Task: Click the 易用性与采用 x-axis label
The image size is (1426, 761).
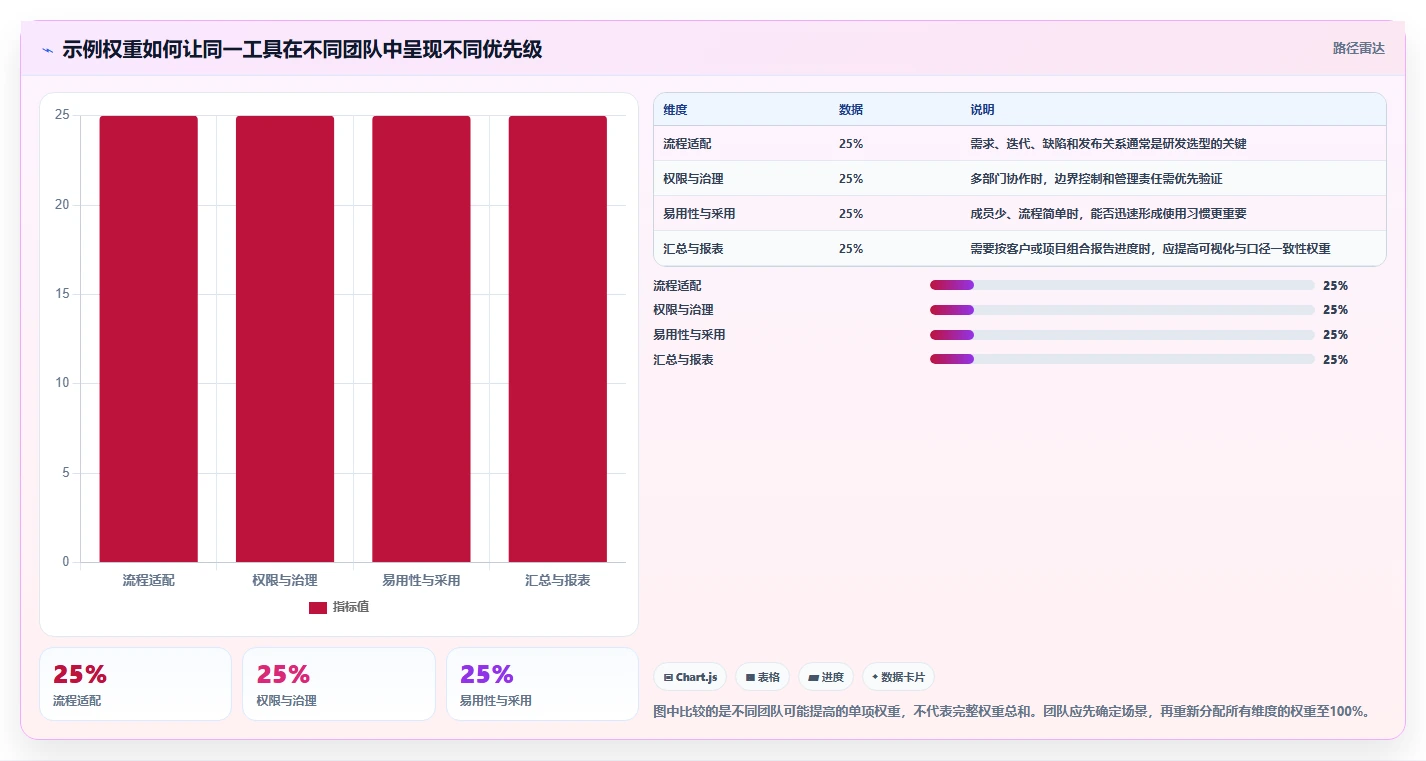Action: 421,580
